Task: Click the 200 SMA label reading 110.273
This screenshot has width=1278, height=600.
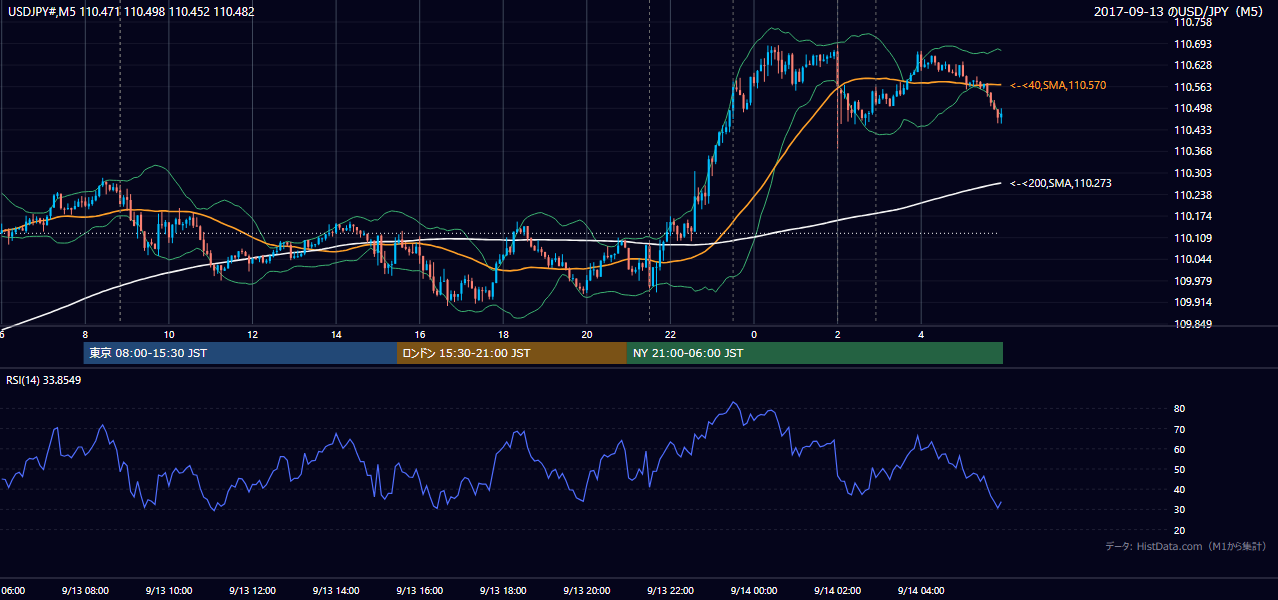Action: click(x=1060, y=183)
